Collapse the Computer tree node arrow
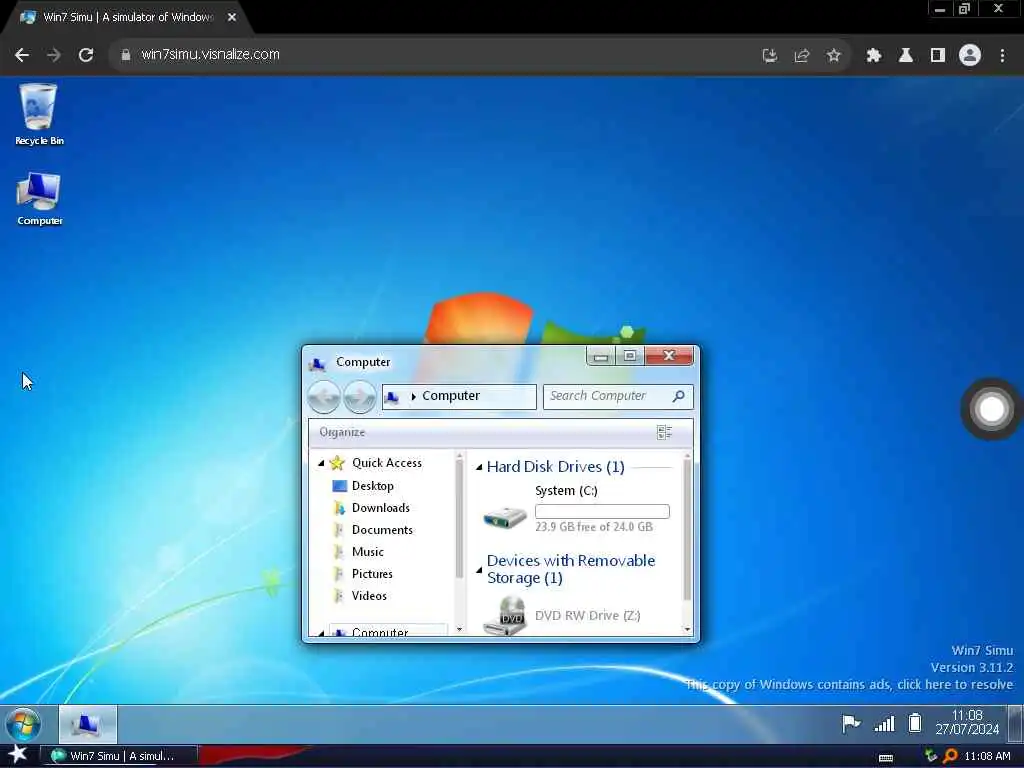The height and width of the screenshot is (768, 1024). 321,633
